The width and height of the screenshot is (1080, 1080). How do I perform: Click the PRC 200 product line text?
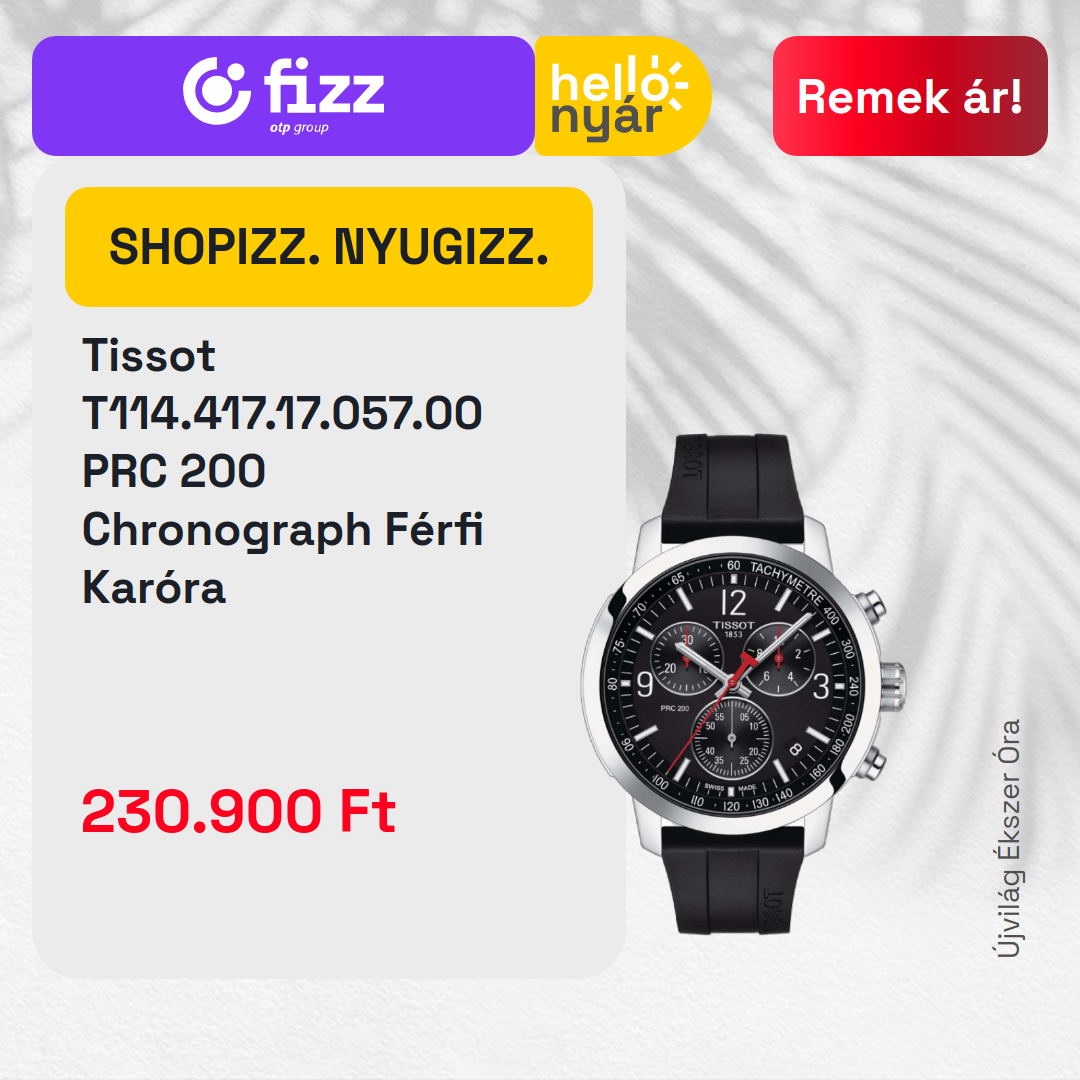pos(174,471)
